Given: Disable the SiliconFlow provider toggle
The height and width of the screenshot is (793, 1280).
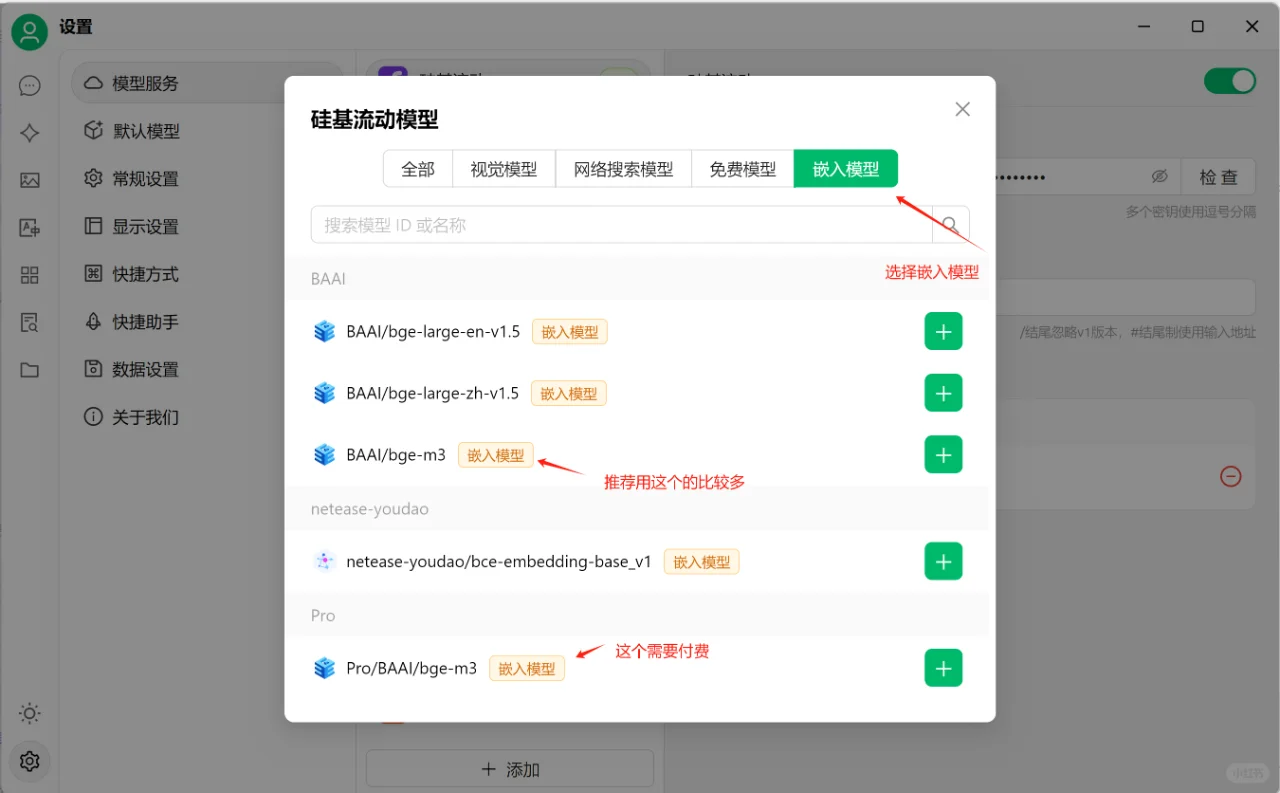Looking at the screenshot, I should tap(1230, 81).
